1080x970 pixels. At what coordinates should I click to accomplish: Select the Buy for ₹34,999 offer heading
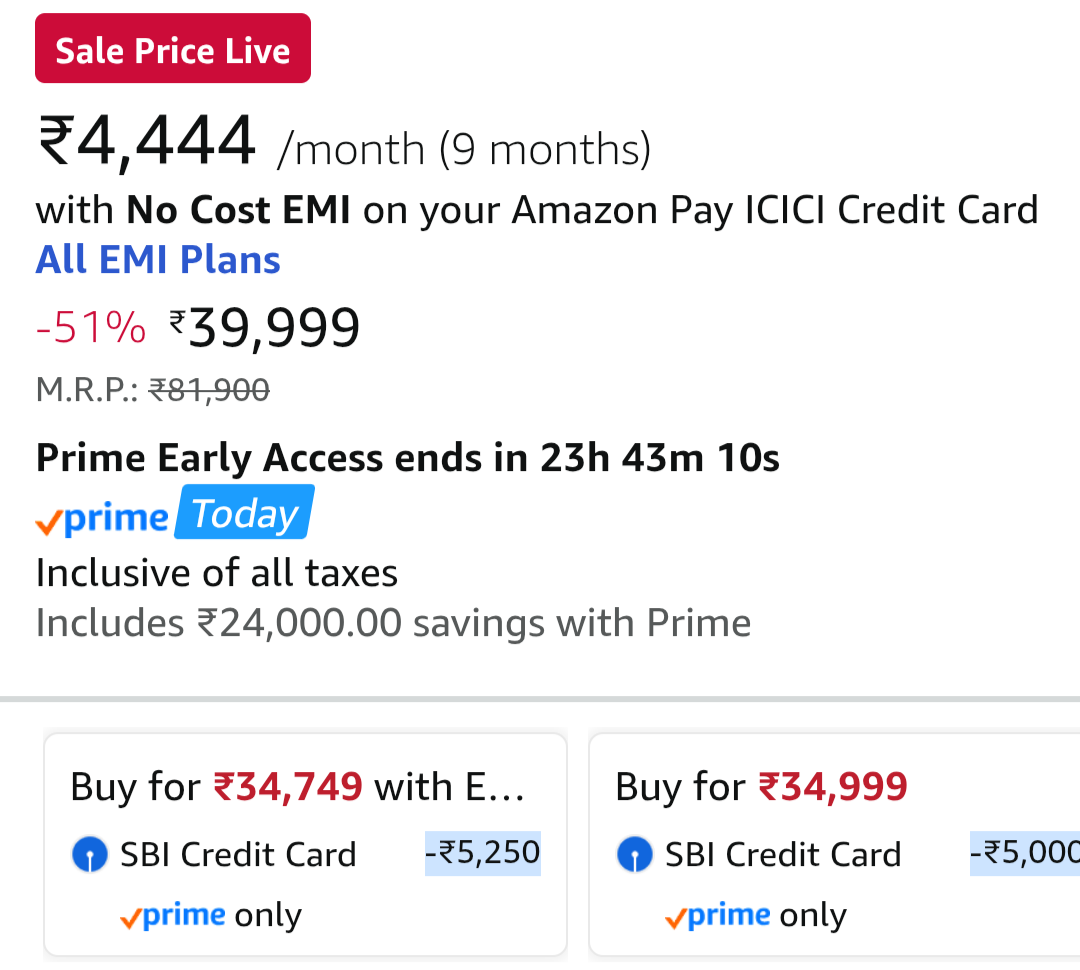tap(761, 788)
